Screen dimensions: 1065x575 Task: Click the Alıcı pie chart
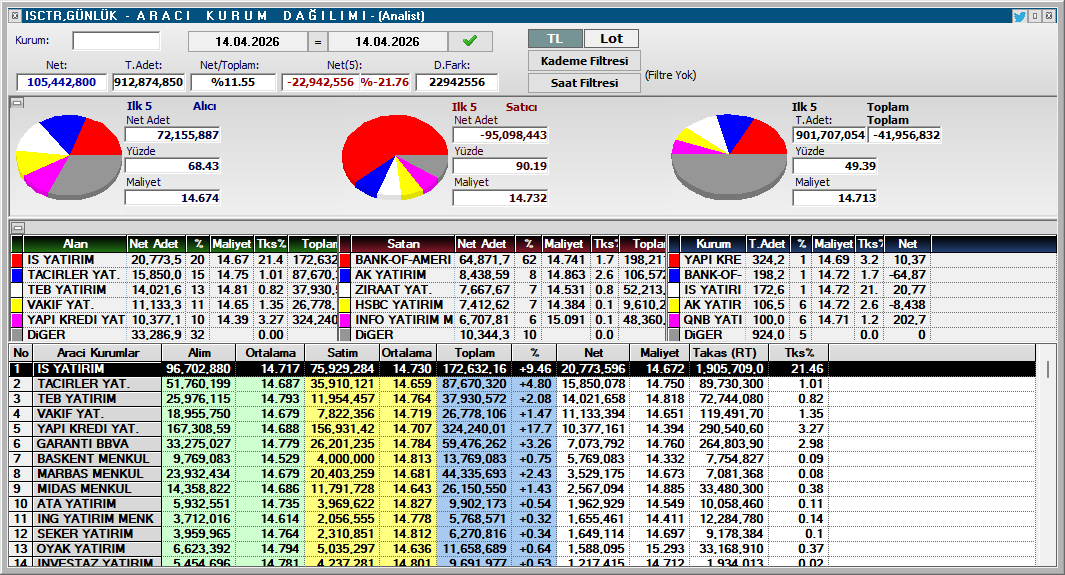coord(69,158)
